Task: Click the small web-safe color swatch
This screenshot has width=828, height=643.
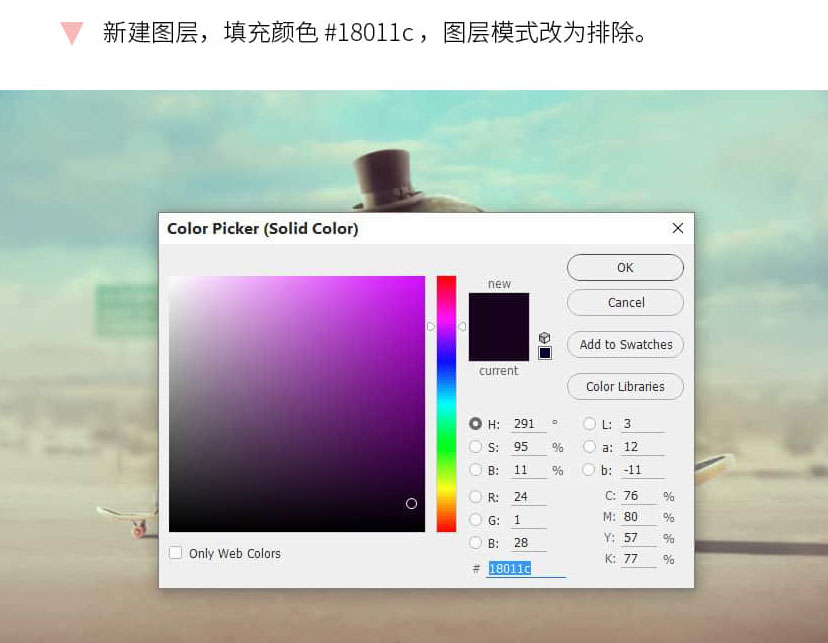Action: pos(545,353)
